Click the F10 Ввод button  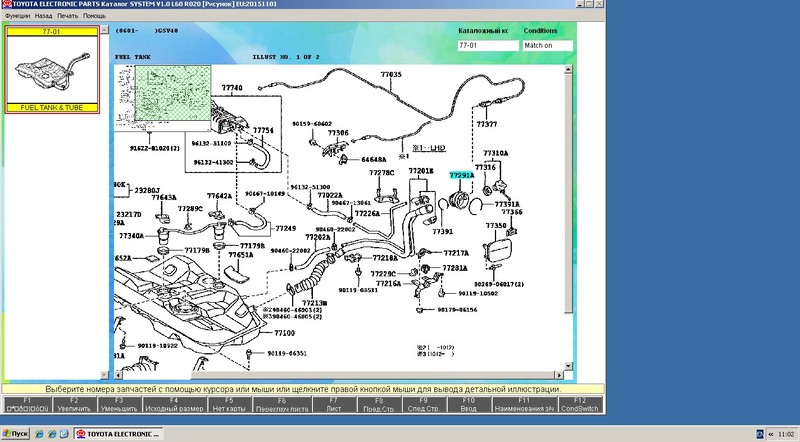[469, 404]
